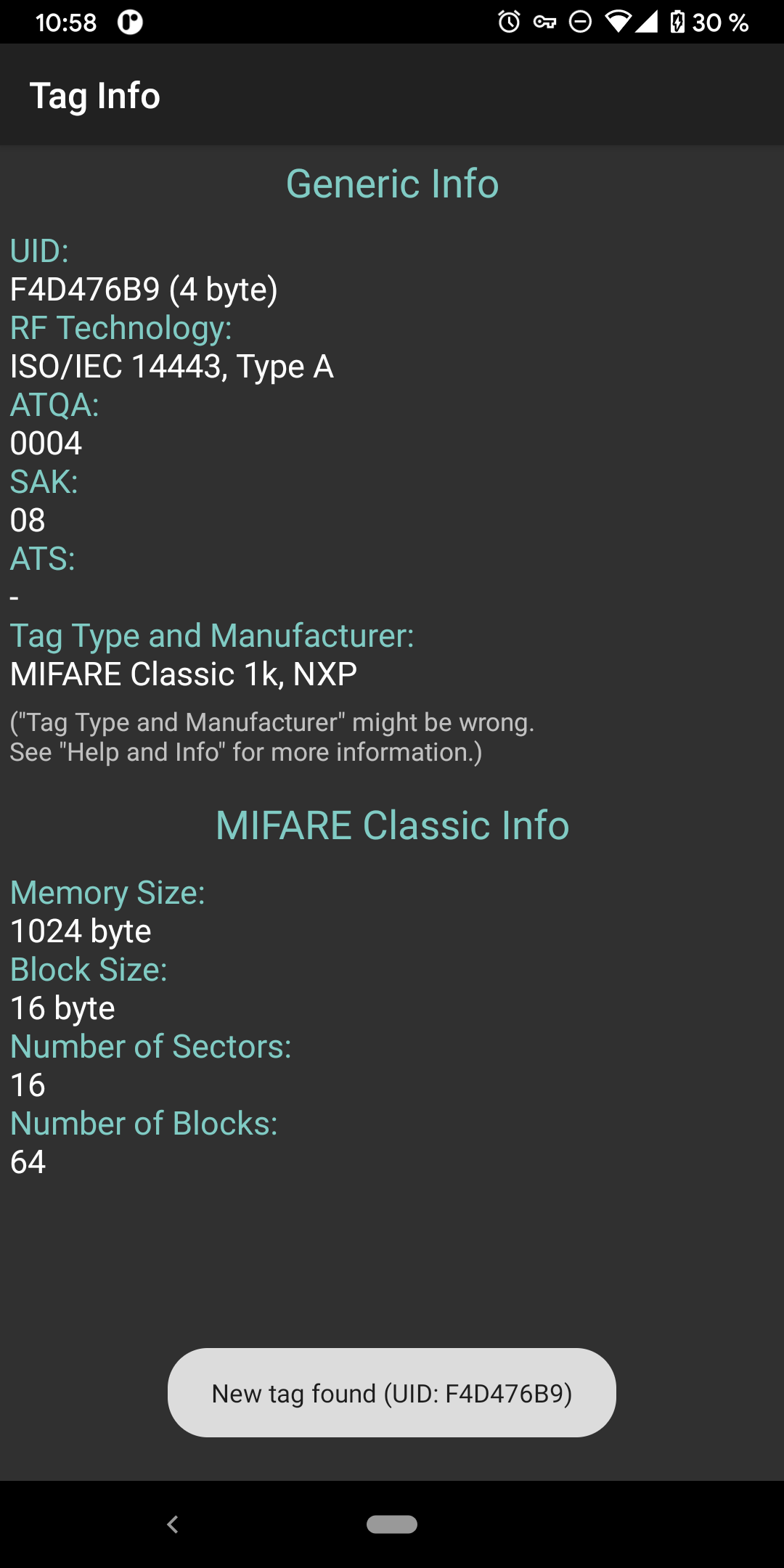Tap the battery charging icon

(677, 22)
